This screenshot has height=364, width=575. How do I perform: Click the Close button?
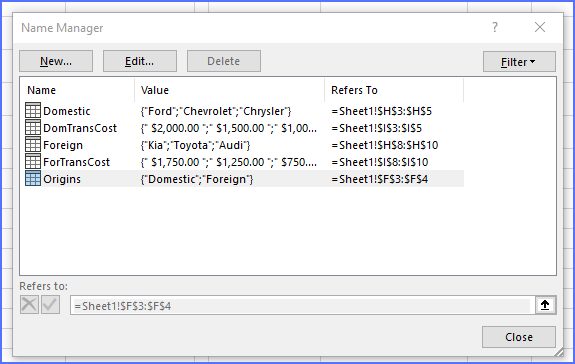pos(519,337)
